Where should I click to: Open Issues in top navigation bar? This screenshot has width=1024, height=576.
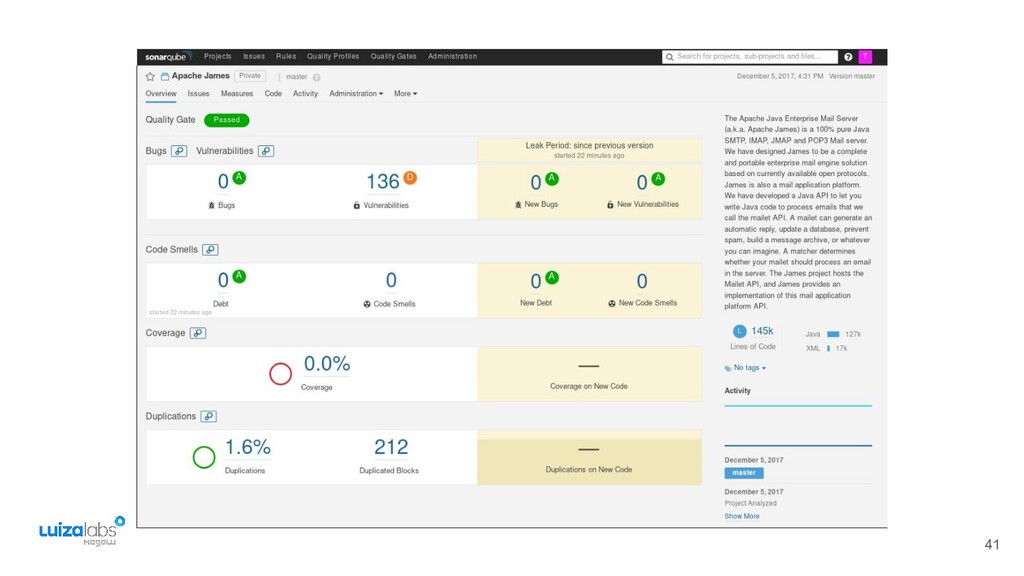tap(254, 56)
